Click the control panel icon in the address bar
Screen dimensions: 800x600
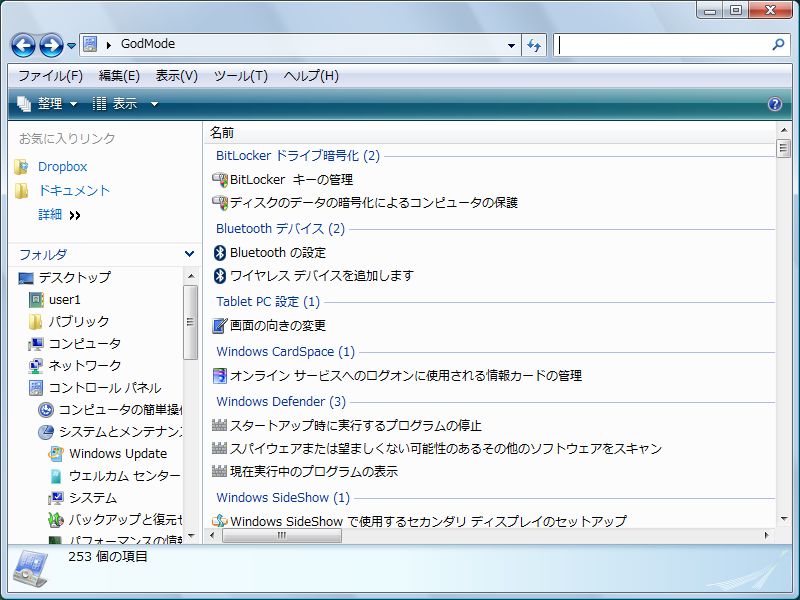tap(90, 44)
